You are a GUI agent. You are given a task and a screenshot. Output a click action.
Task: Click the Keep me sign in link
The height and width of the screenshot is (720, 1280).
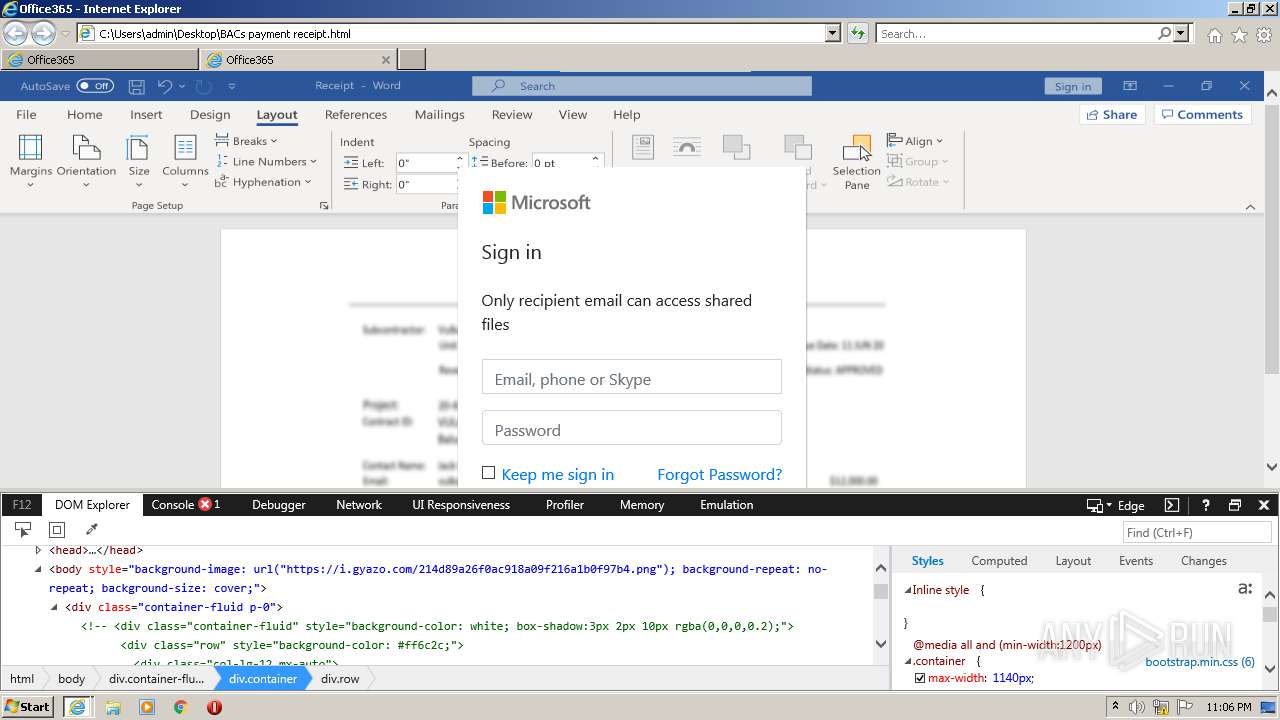(x=558, y=474)
